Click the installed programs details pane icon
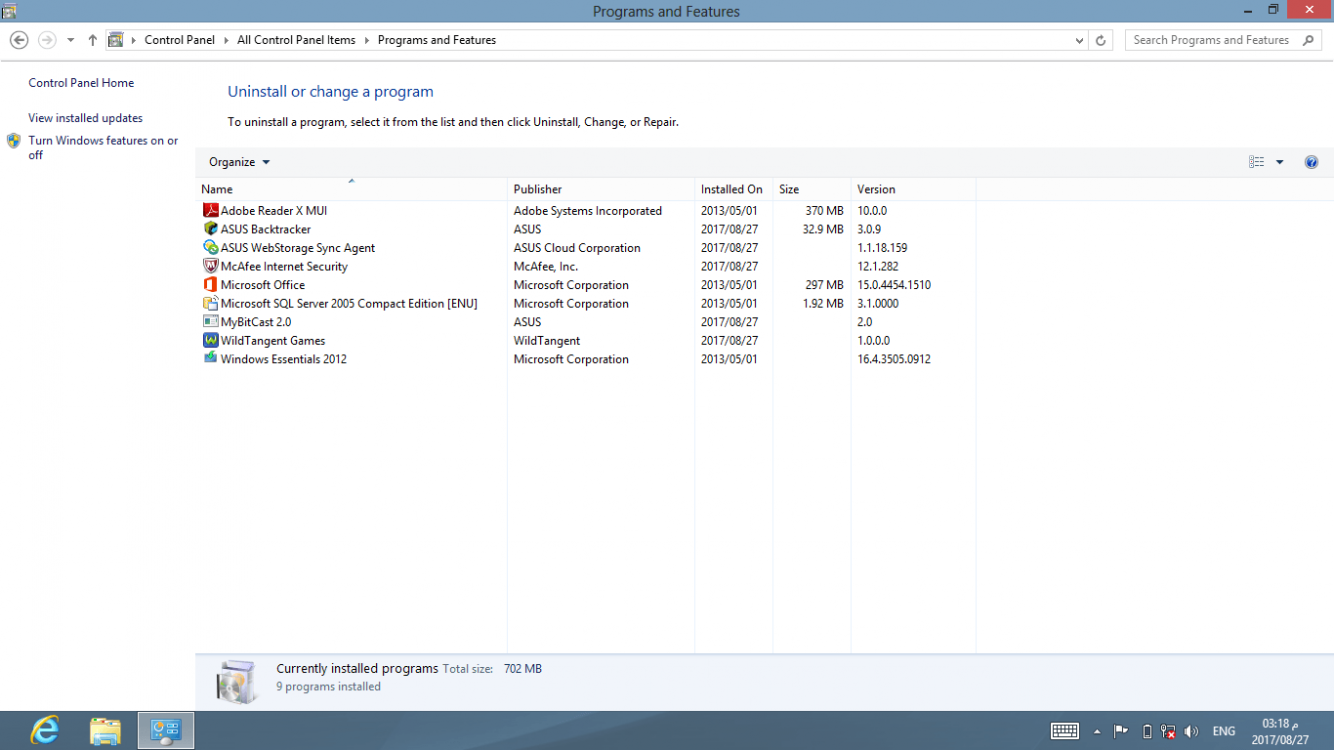The width and height of the screenshot is (1334, 750). tap(237, 681)
